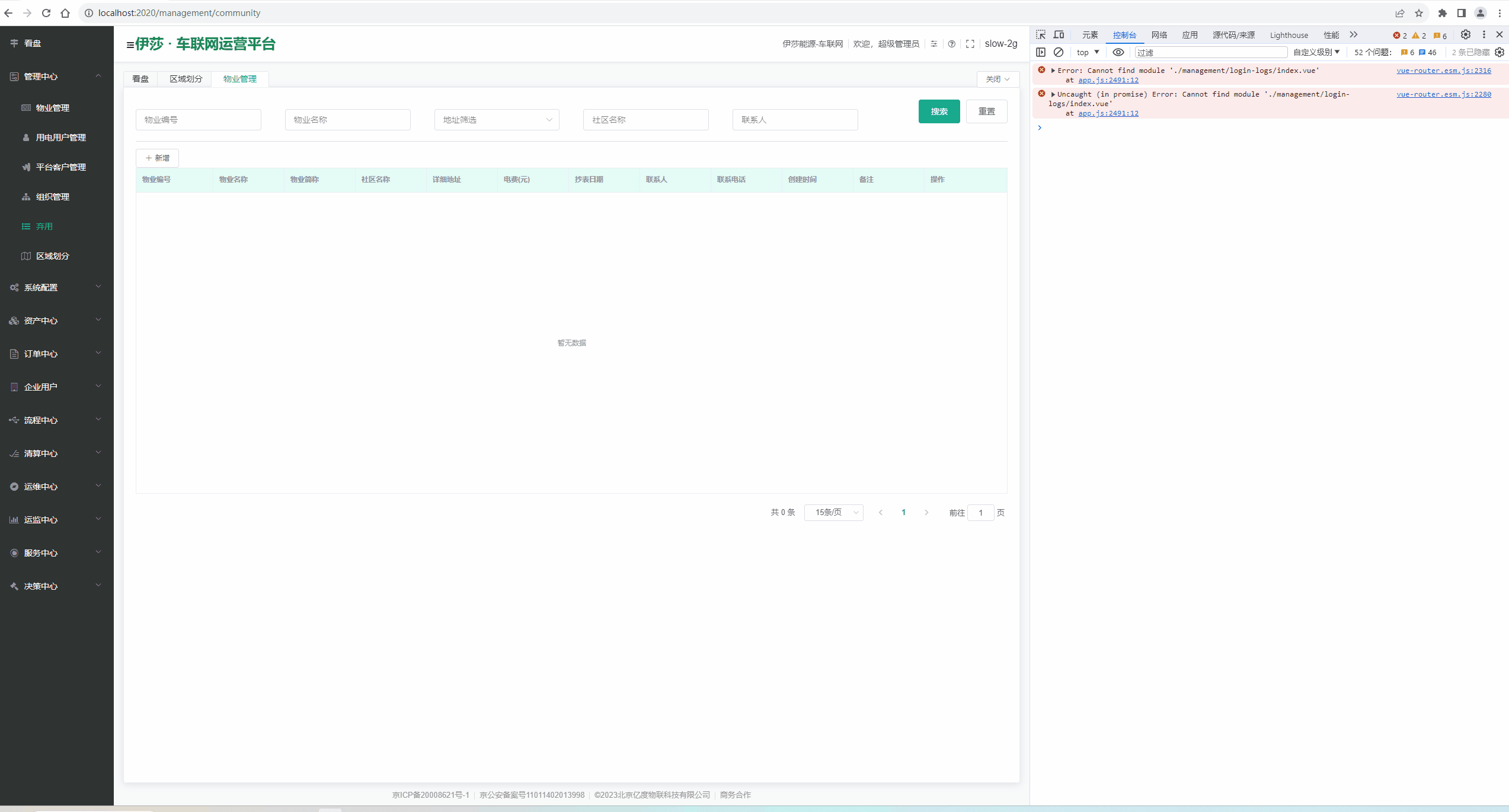Image resolution: width=1509 pixels, height=812 pixels.
Task: Click the green 搜索 button
Action: [939, 111]
